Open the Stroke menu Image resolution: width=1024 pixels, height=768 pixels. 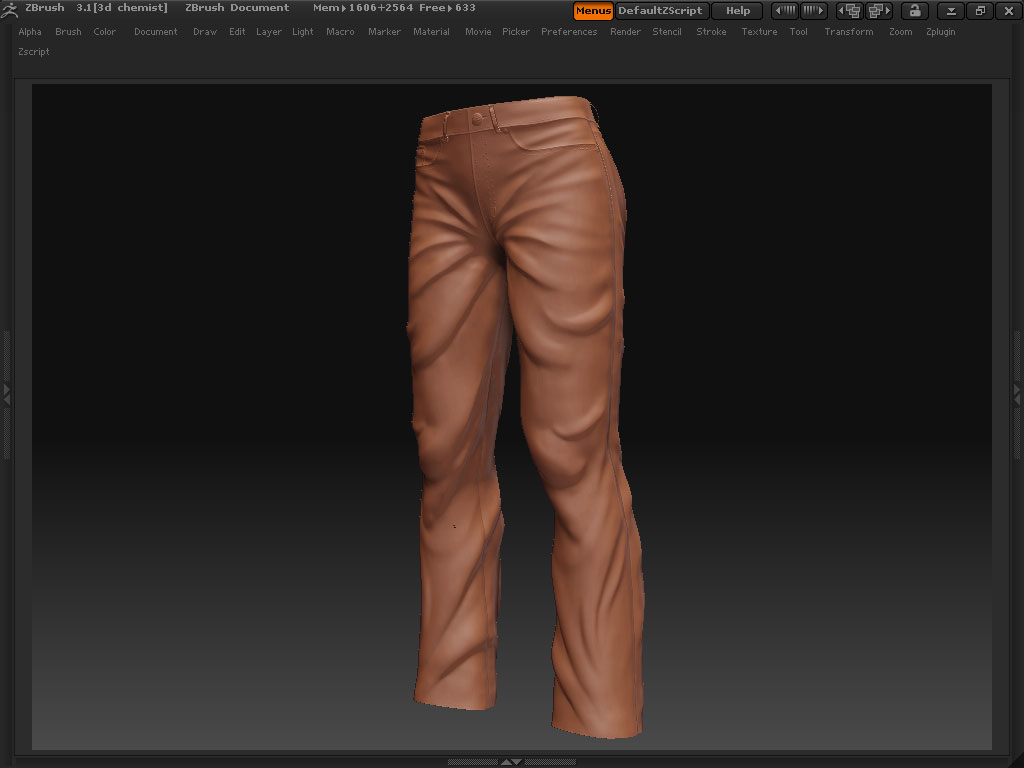coord(711,31)
